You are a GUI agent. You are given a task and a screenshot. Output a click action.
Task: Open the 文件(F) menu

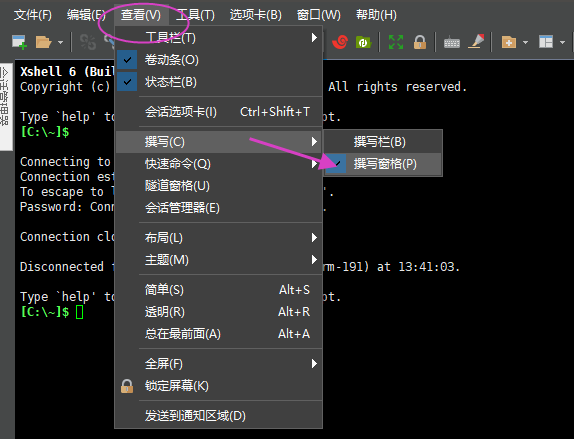33,15
